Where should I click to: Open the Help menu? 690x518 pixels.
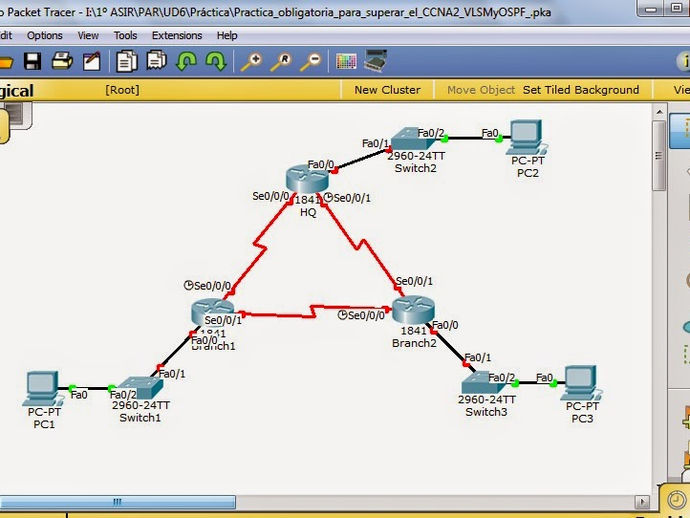coord(227,35)
